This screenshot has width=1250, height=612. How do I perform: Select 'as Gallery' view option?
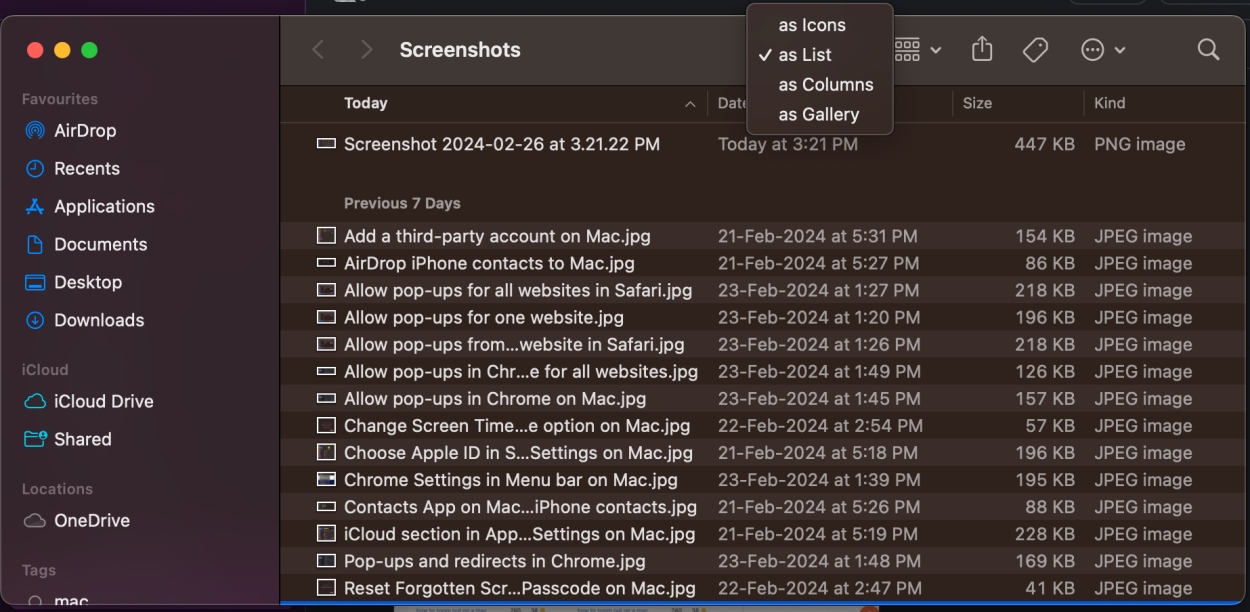pyautogui.click(x=819, y=114)
